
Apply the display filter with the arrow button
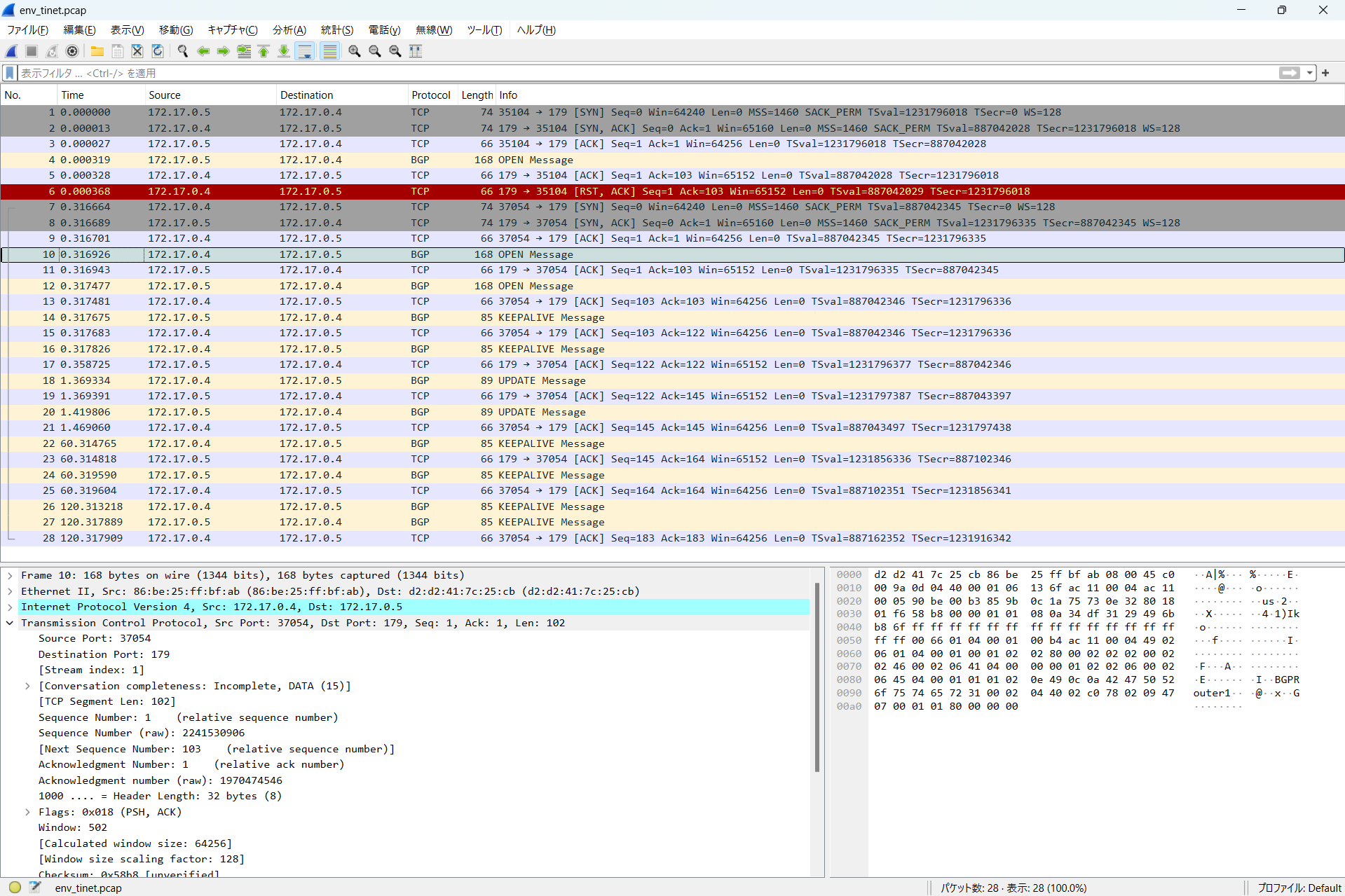tap(1289, 73)
